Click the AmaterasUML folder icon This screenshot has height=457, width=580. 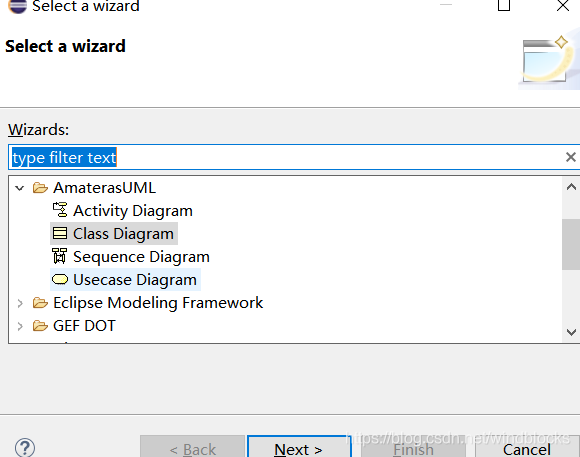coord(40,188)
